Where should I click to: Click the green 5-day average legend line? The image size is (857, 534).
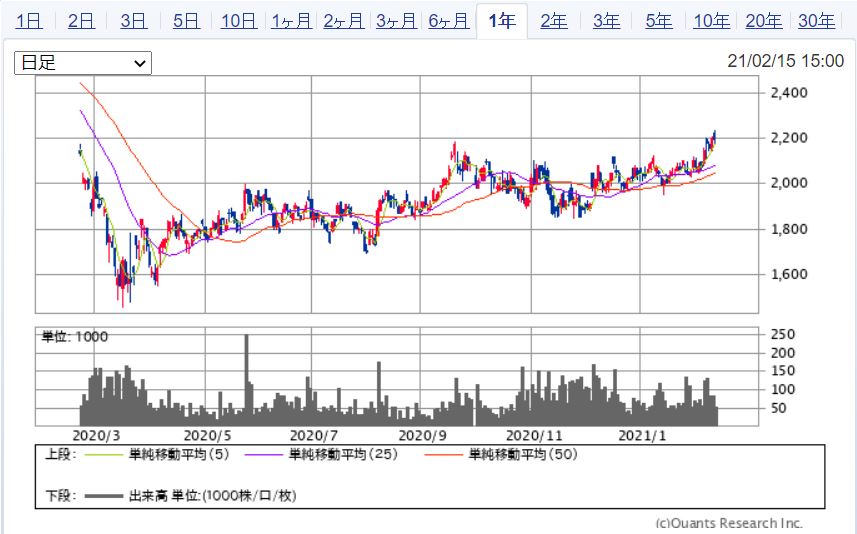(x=104, y=455)
